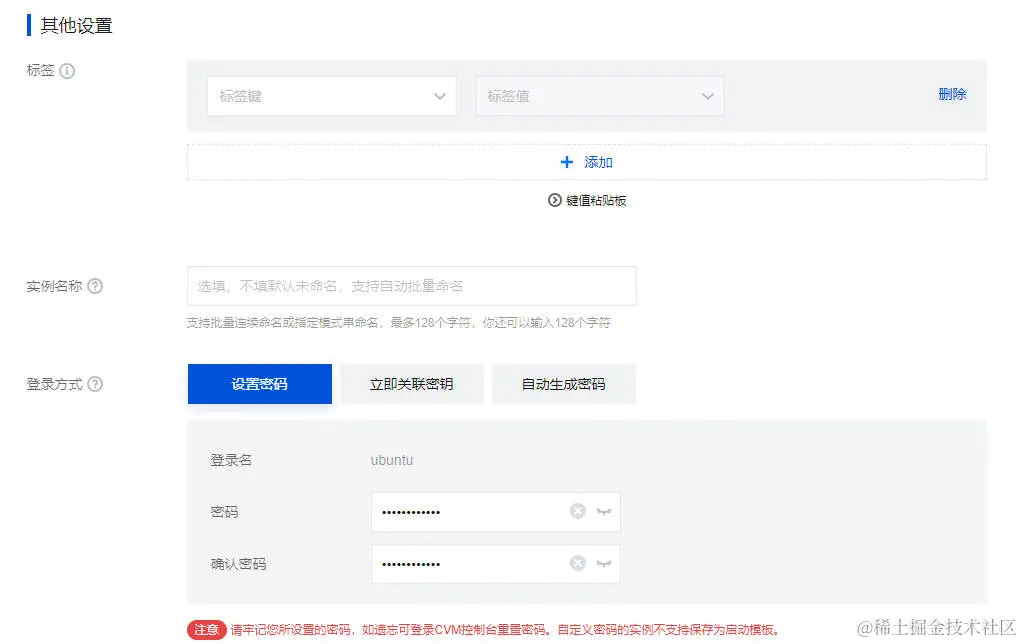1023x644 pixels.
Task: Click the 删除 link to remove the tag row
Action: (x=951, y=93)
